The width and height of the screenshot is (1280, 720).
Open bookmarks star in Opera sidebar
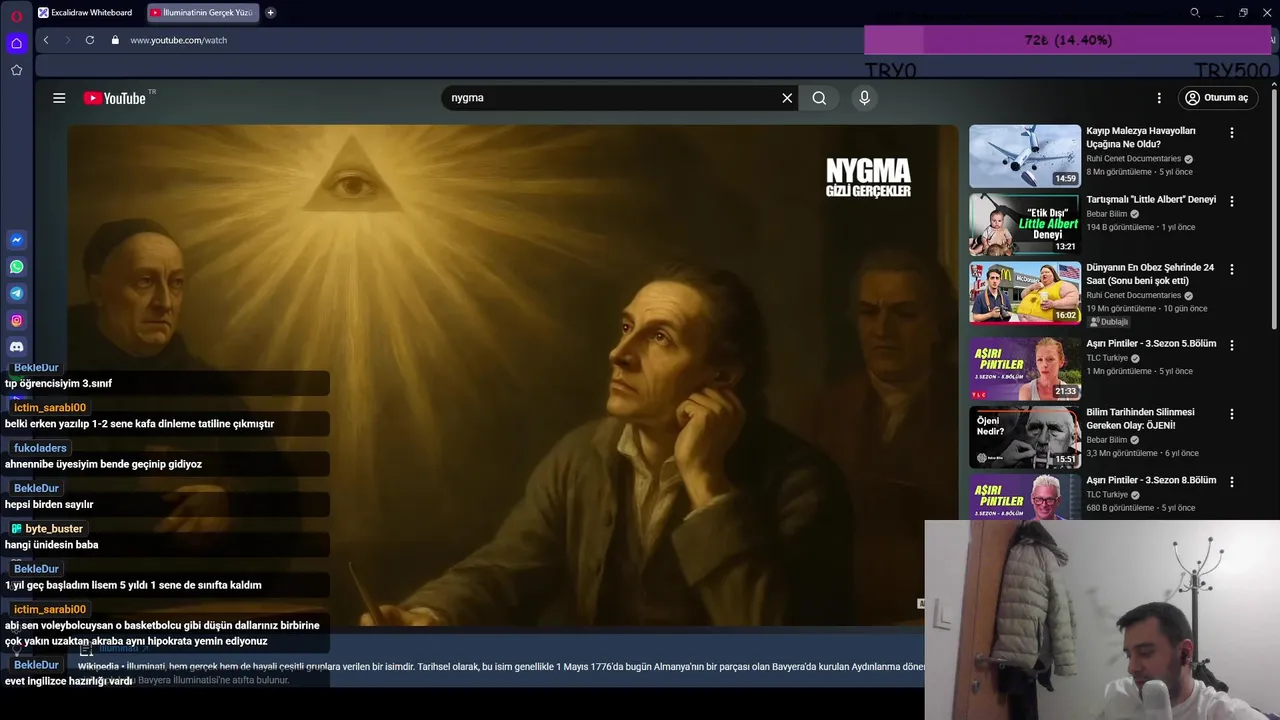point(16,70)
